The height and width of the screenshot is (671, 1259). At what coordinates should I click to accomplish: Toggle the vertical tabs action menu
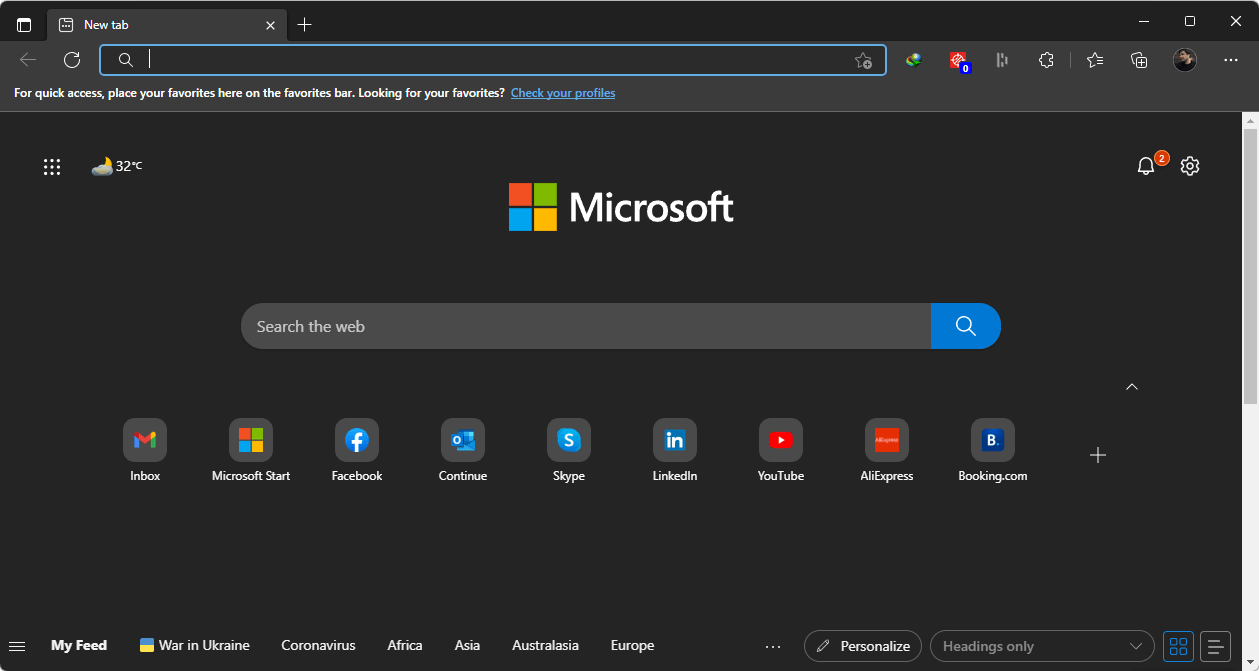point(24,25)
